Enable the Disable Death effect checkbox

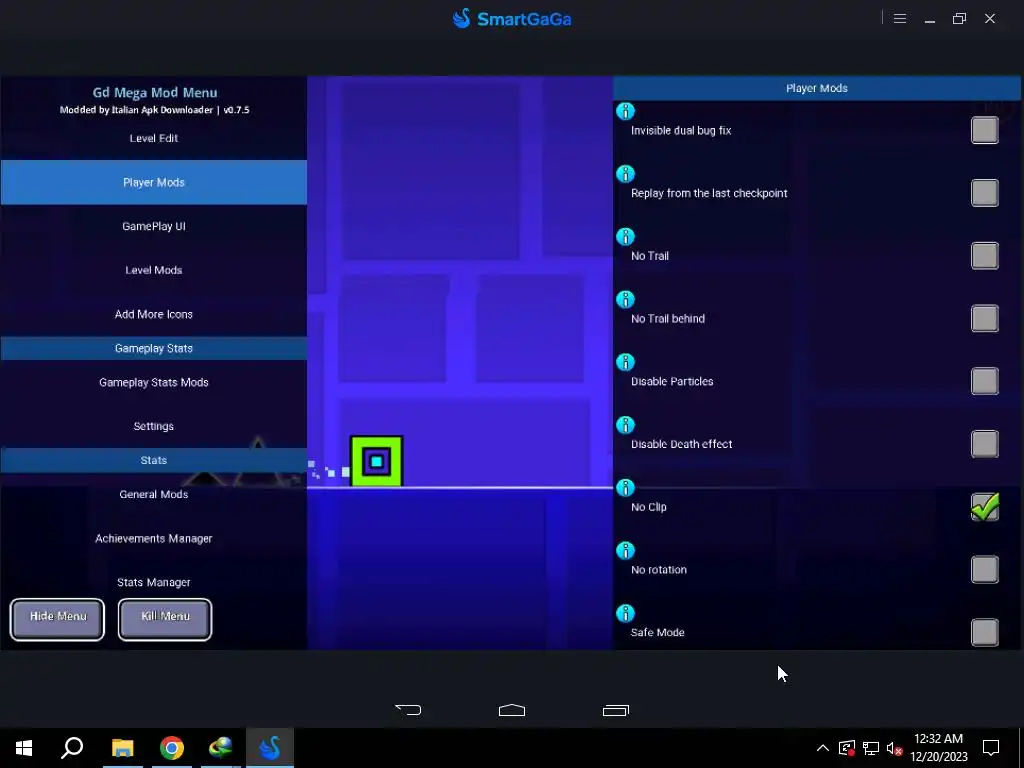984,444
